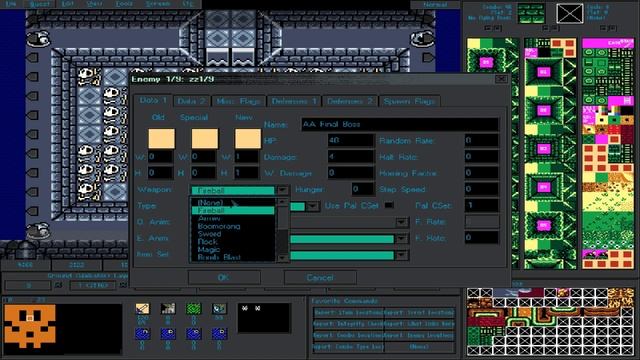Image resolution: width=640 pixels, height=360 pixels.
Task: Click the Damage value field
Action: pyautogui.click(x=351, y=157)
